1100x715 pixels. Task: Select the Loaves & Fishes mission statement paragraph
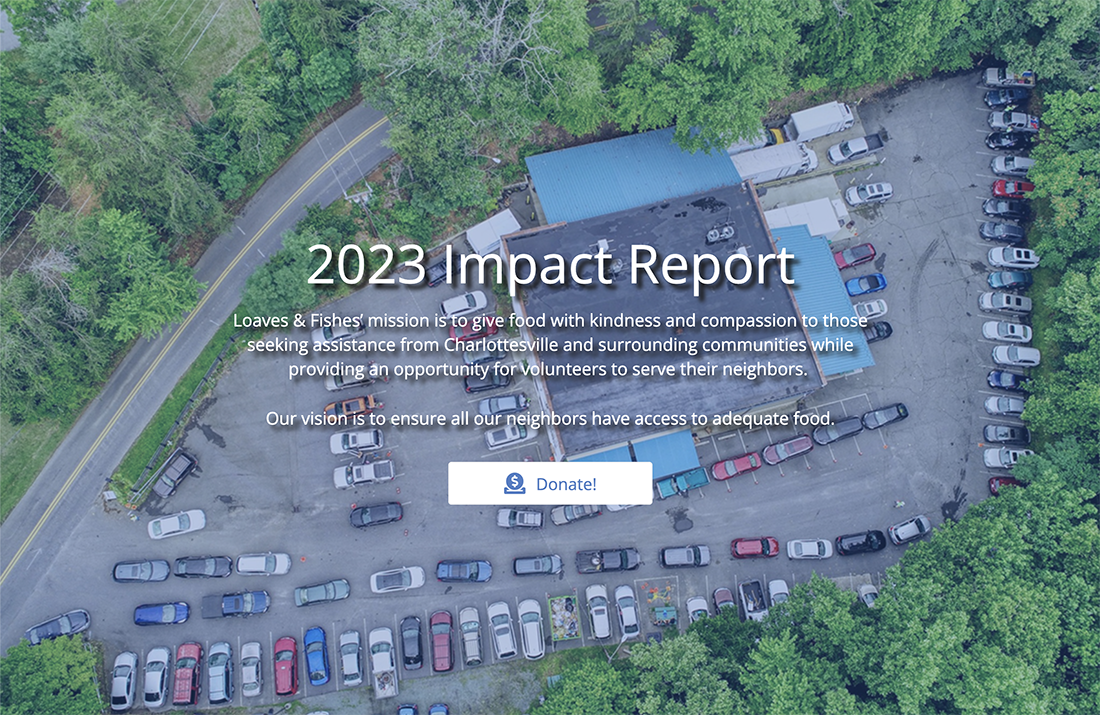coord(551,344)
